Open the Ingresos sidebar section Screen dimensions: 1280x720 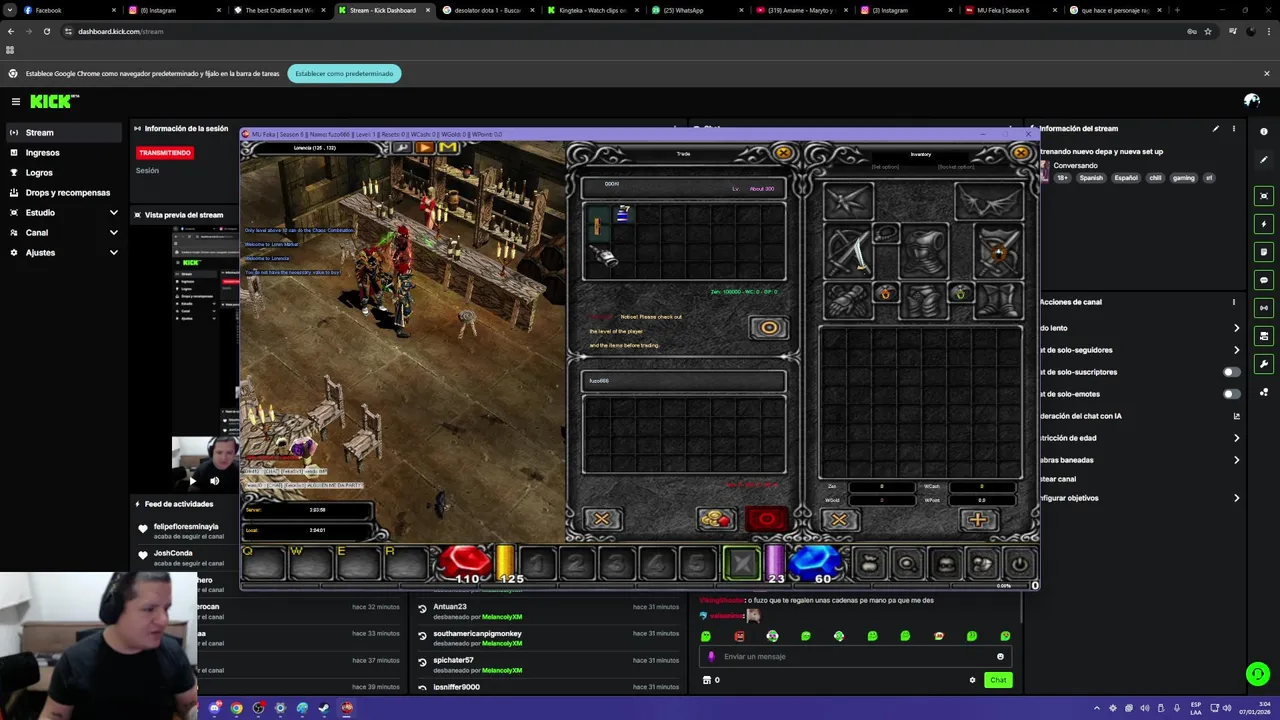coord(64,152)
